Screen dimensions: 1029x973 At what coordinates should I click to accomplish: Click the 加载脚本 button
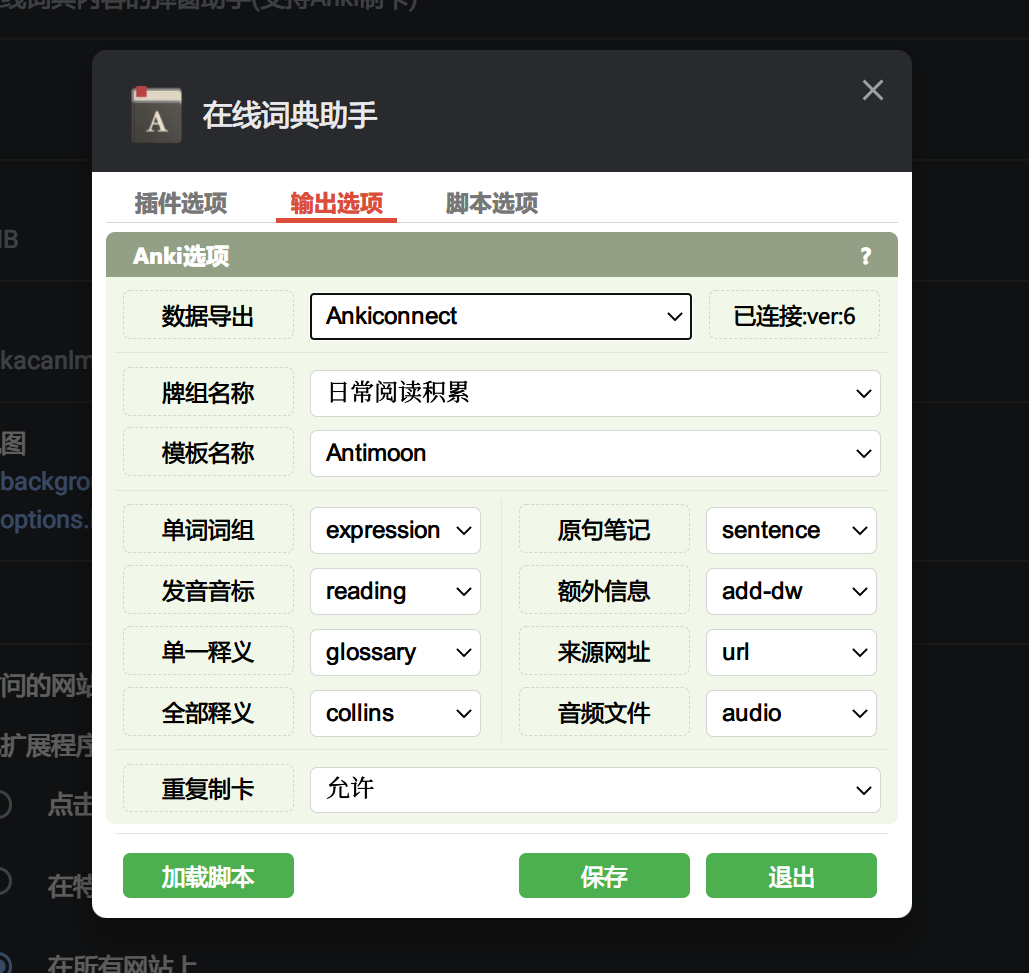click(x=208, y=875)
